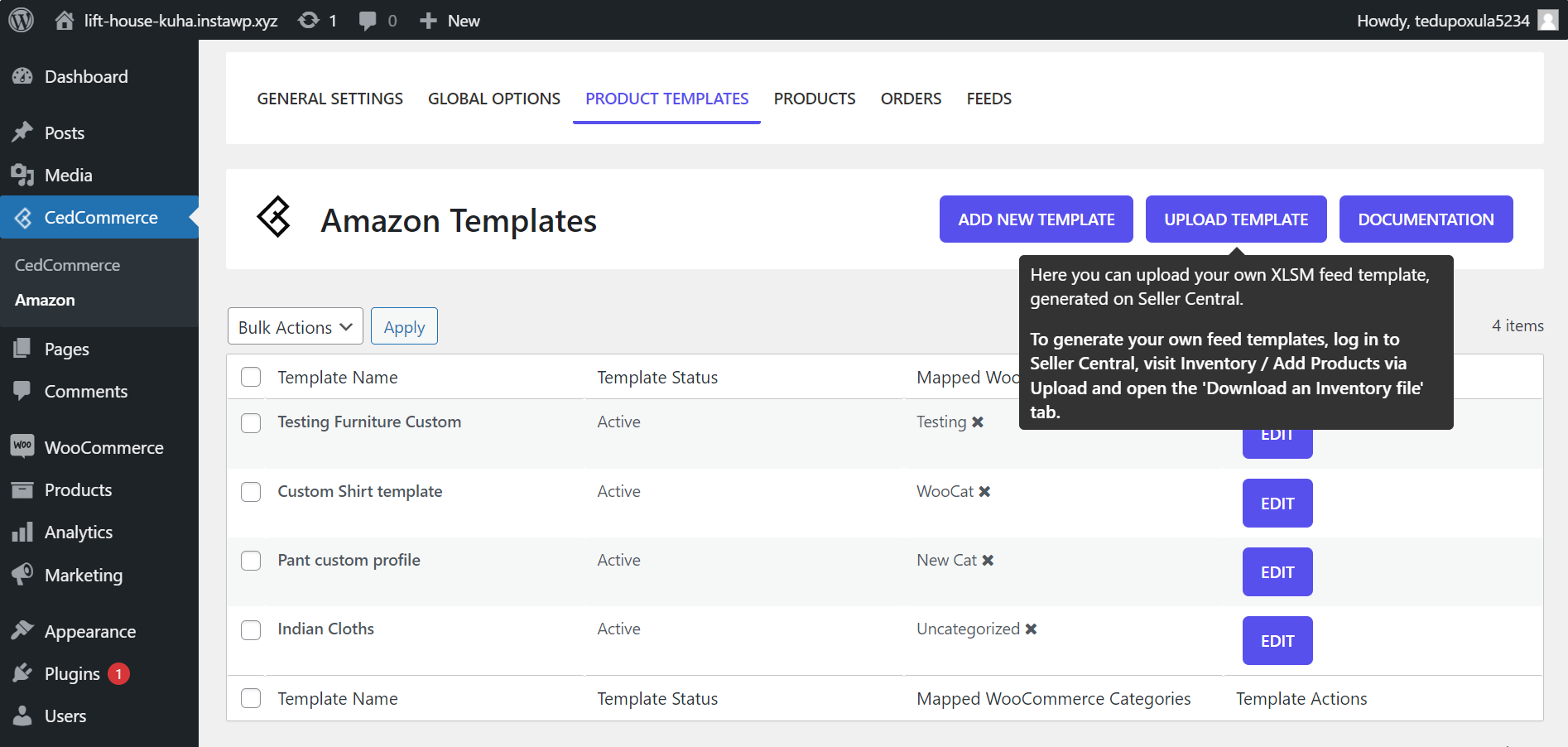Click the Media library icon
The image size is (1568, 747).
[22, 175]
